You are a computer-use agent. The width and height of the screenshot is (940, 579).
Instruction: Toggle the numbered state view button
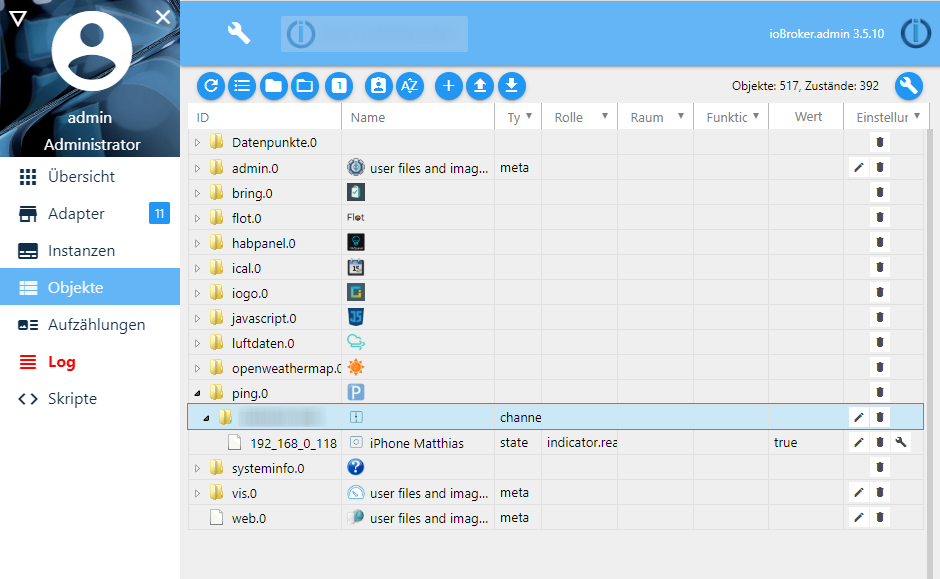point(339,86)
